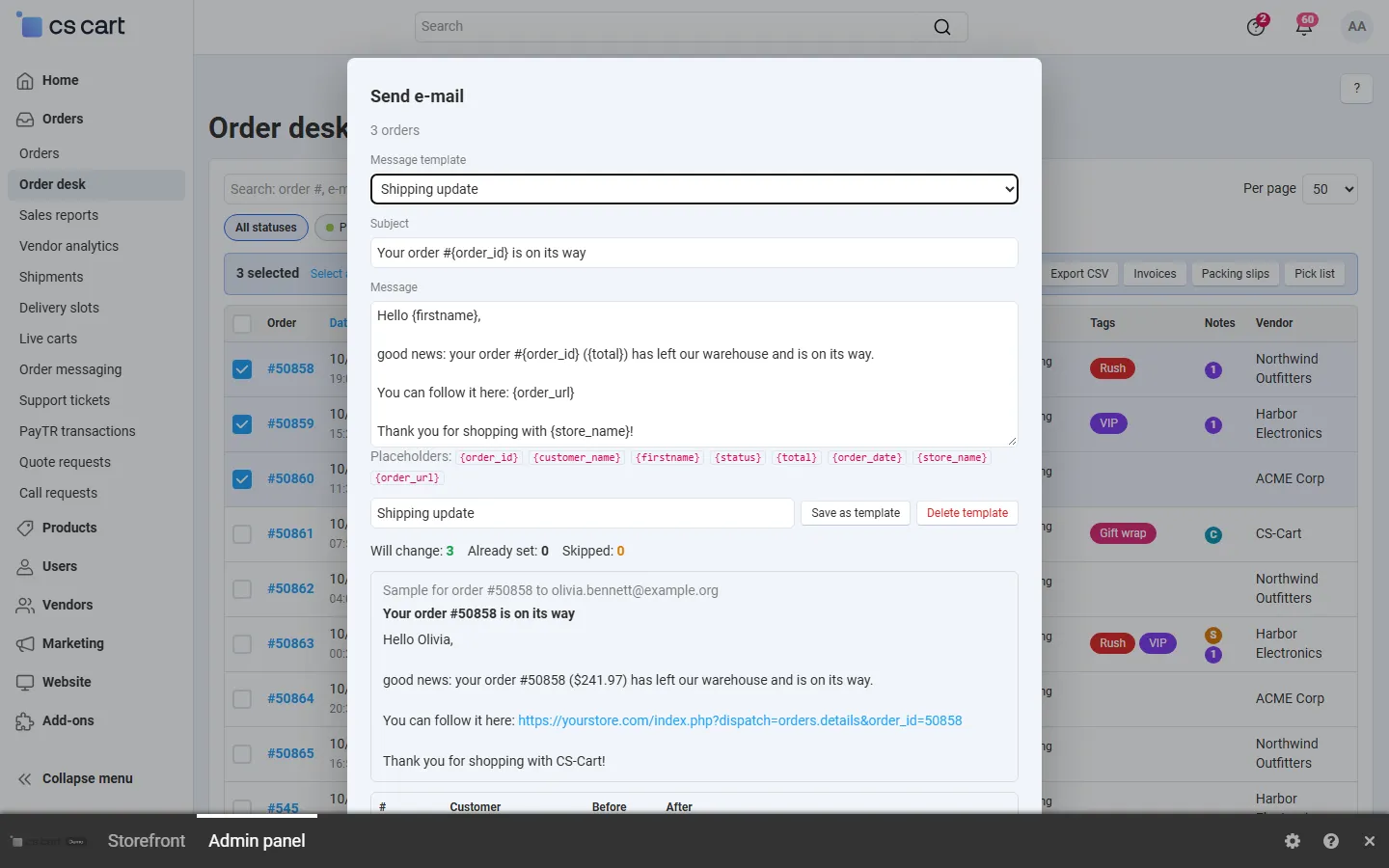Click the Packing slips button

(x=1236, y=274)
